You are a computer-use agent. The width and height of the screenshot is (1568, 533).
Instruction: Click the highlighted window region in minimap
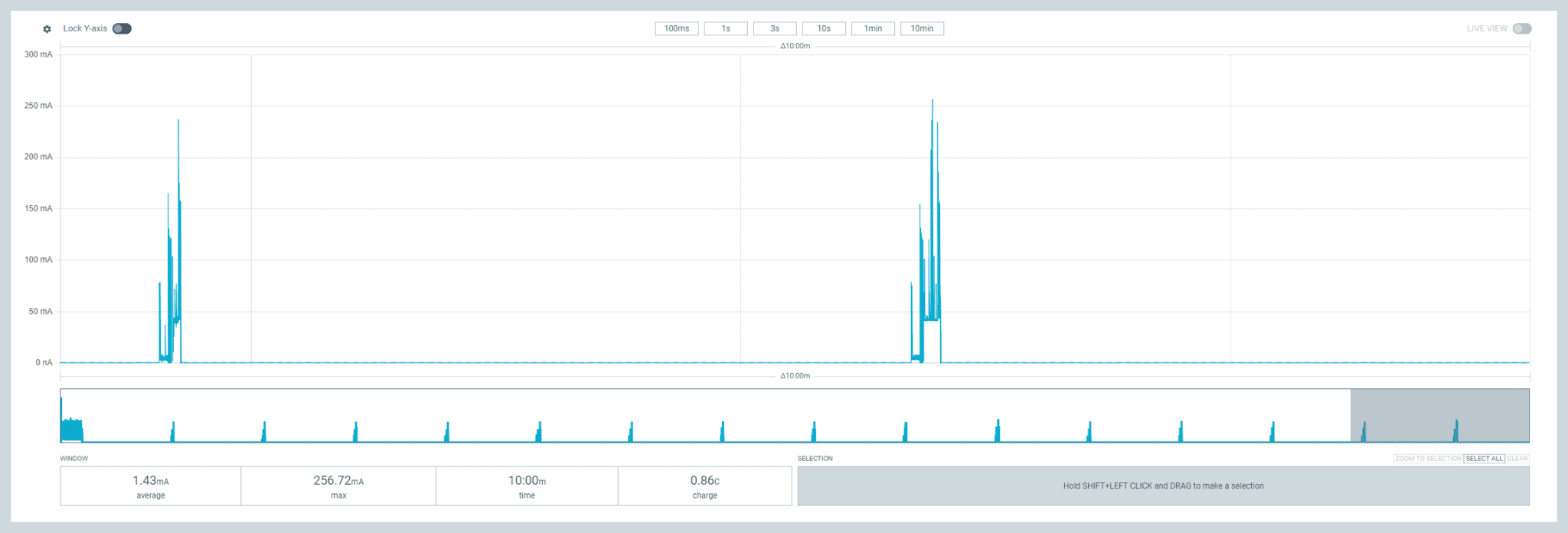point(1439,415)
